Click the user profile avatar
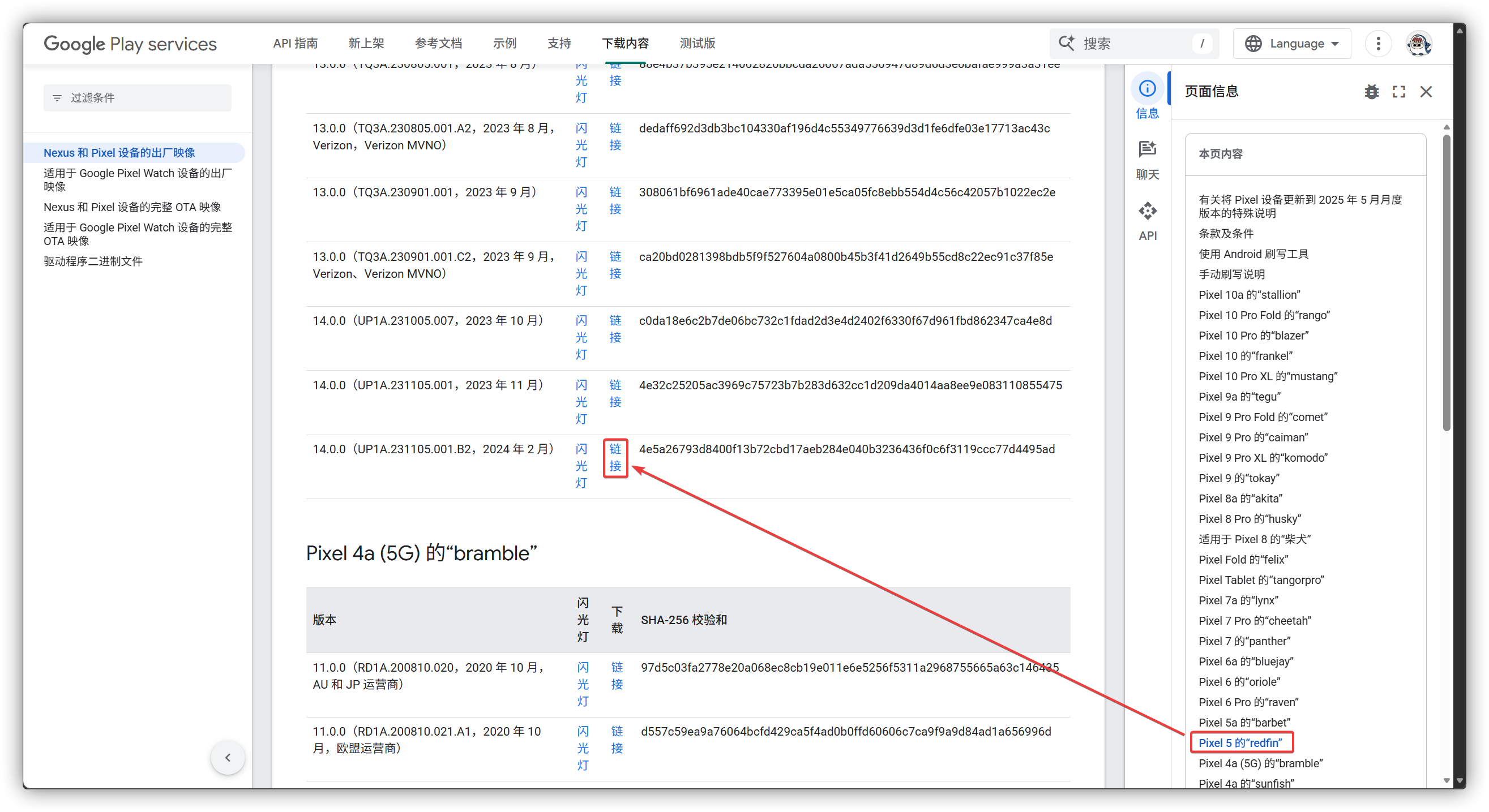 pyautogui.click(x=1418, y=44)
